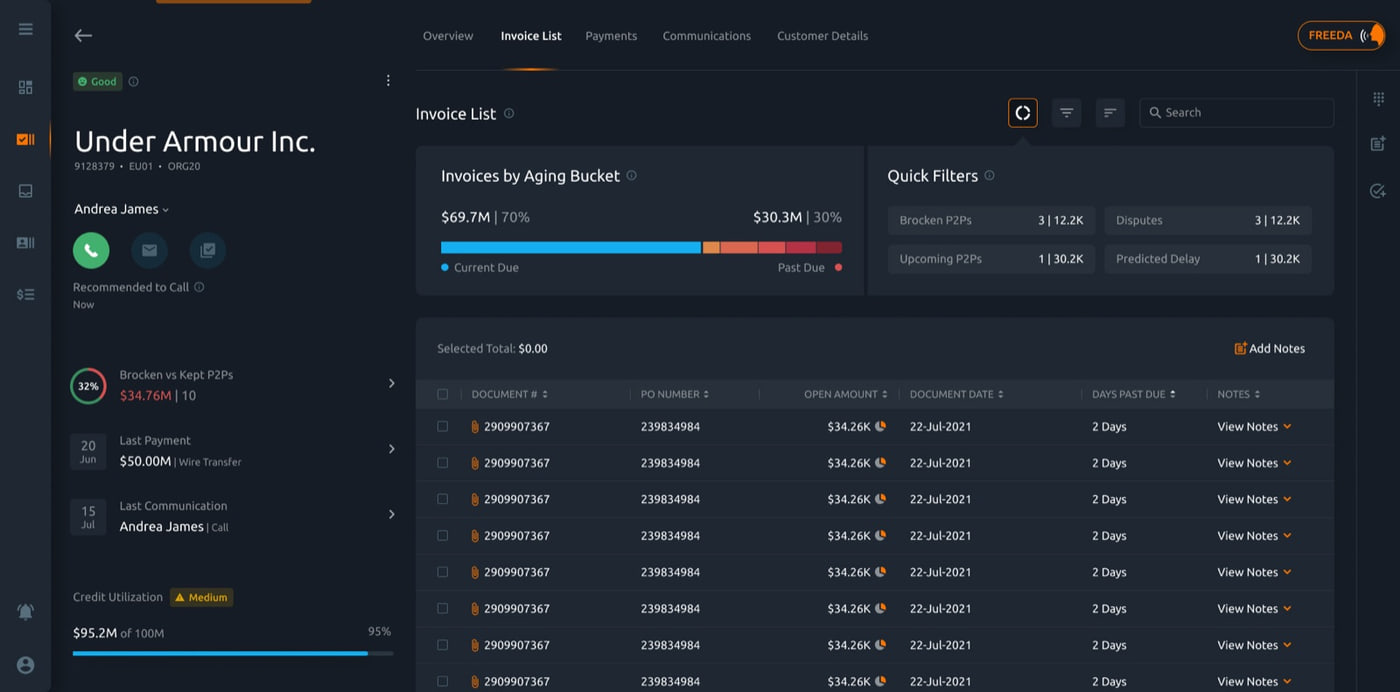Click attachment clip icon in first invoice row
1400x692 pixels.
click(x=475, y=427)
